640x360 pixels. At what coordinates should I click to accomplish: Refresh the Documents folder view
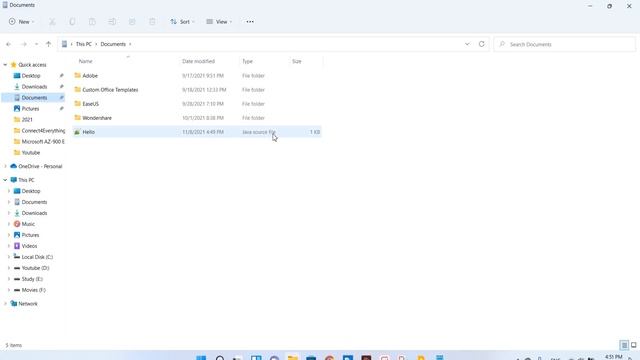click(482, 44)
